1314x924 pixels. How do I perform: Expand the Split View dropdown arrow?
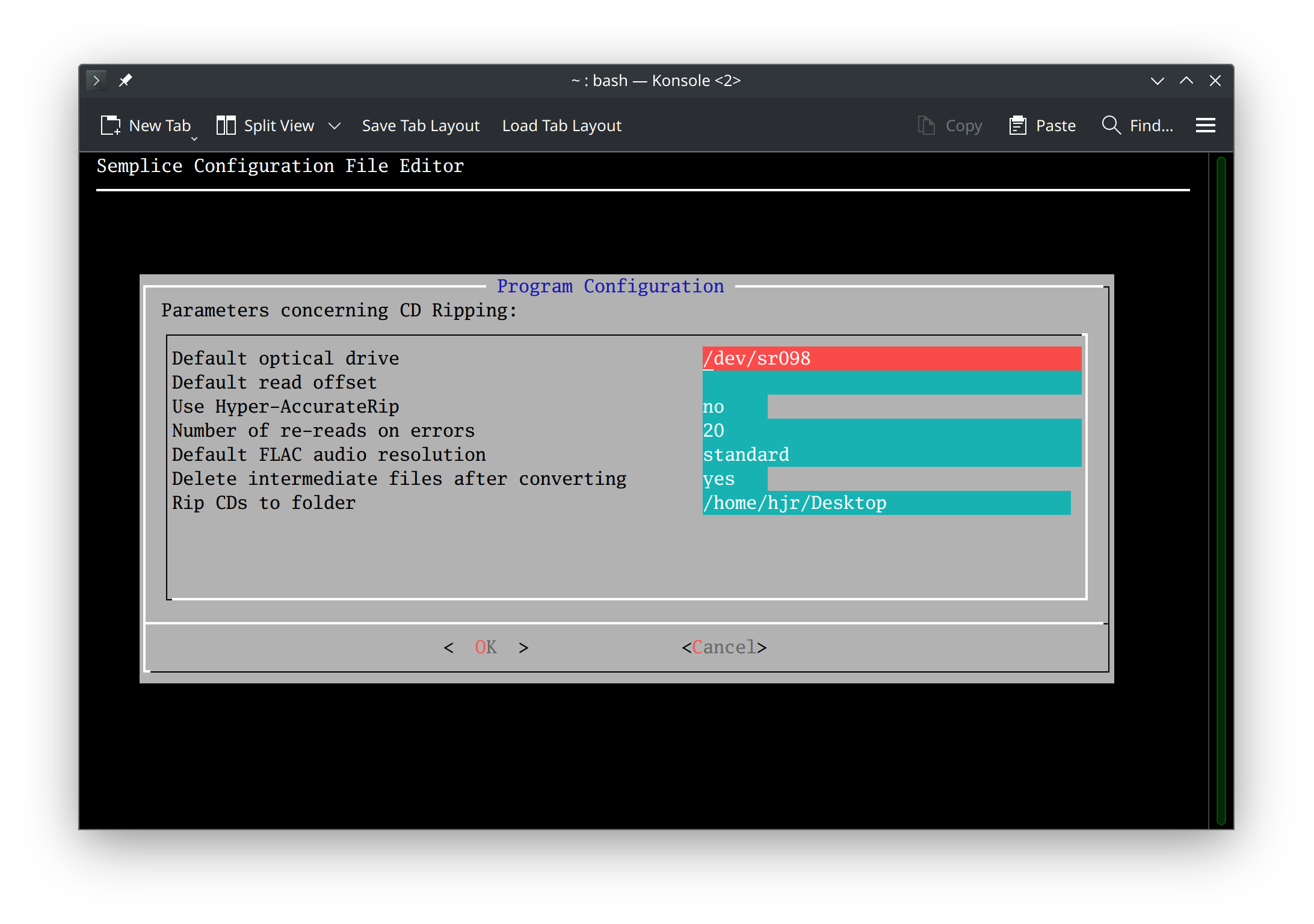(x=335, y=126)
